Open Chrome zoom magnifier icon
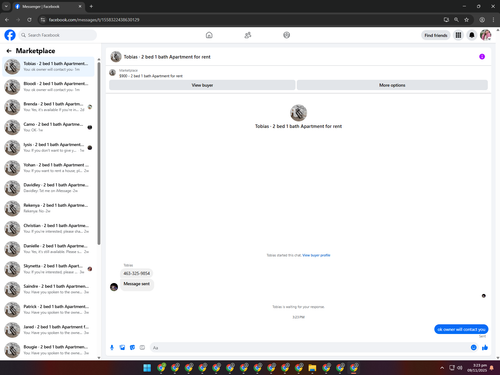This screenshot has width=500, height=375. click(x=456, y=20)
